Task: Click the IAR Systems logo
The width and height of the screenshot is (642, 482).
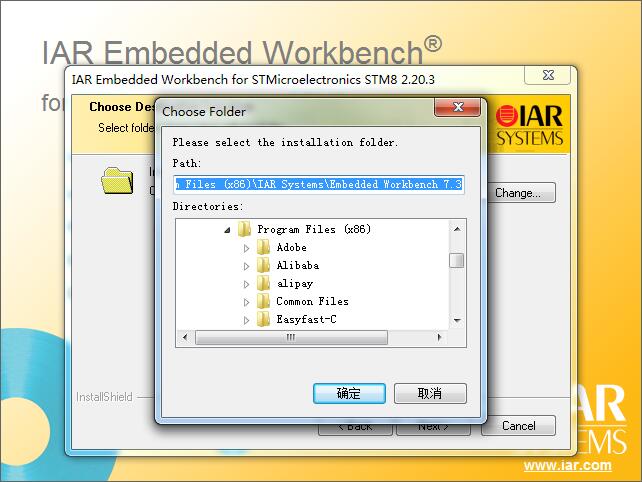Action: 529,126
